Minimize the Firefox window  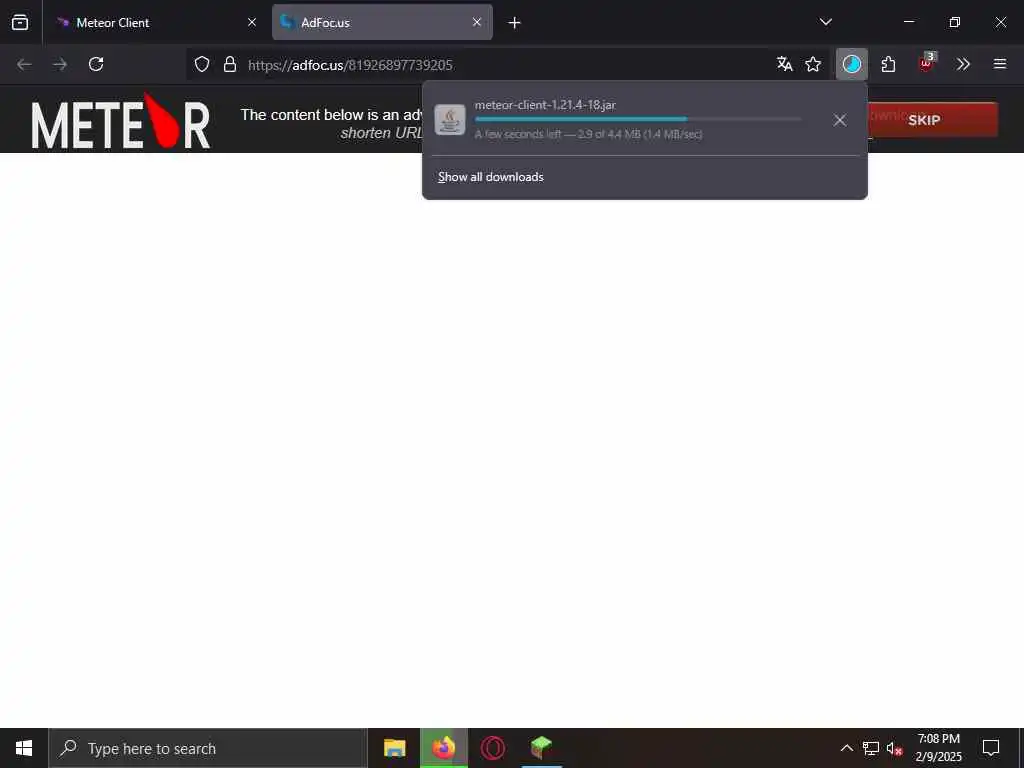point(908,22)
